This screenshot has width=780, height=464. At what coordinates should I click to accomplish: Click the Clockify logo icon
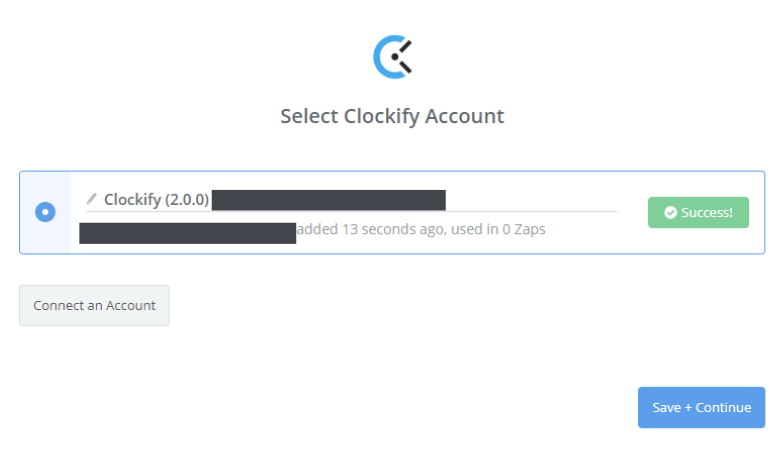pyautogui.click(x=392, y=57)
